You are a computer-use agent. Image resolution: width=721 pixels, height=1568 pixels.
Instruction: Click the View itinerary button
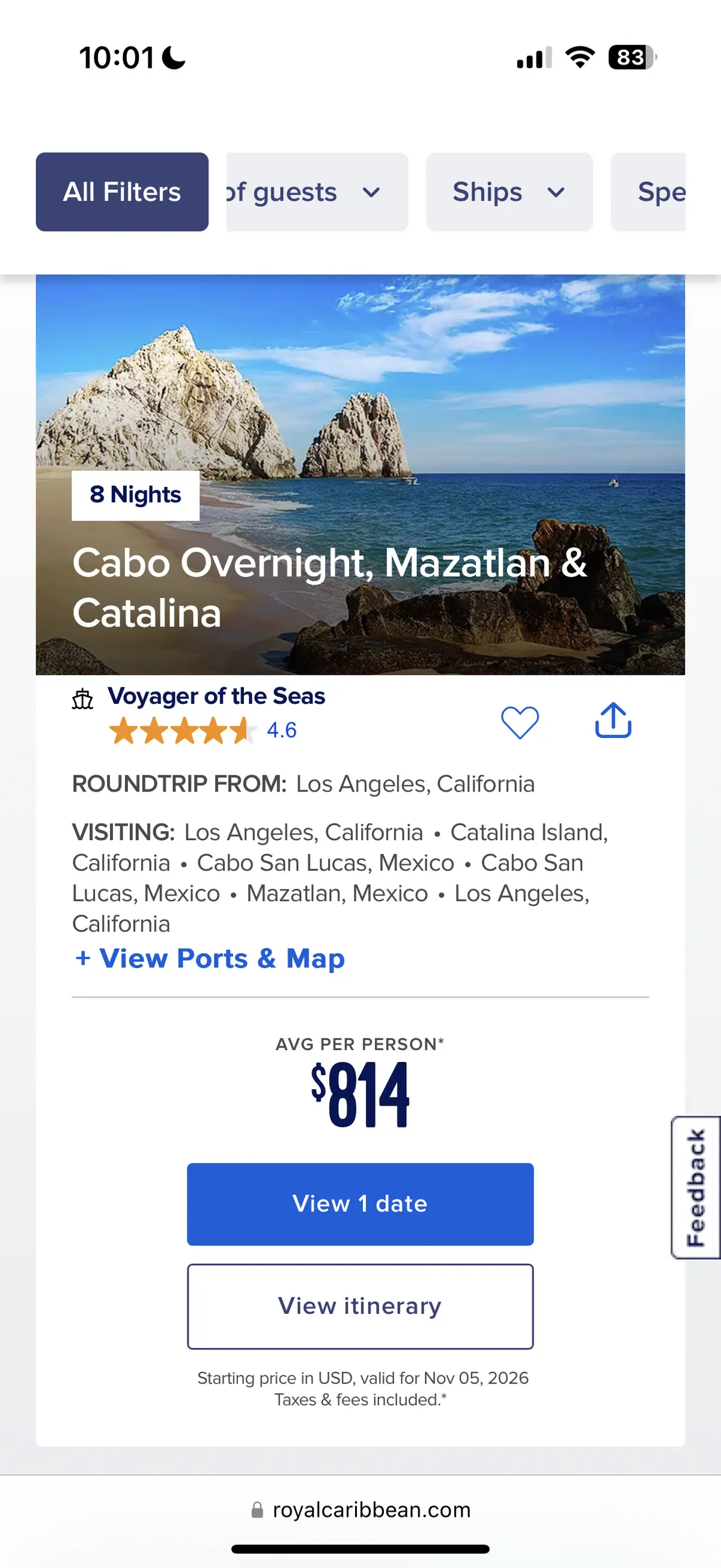pyautogui.click(x=360, y=1305)
